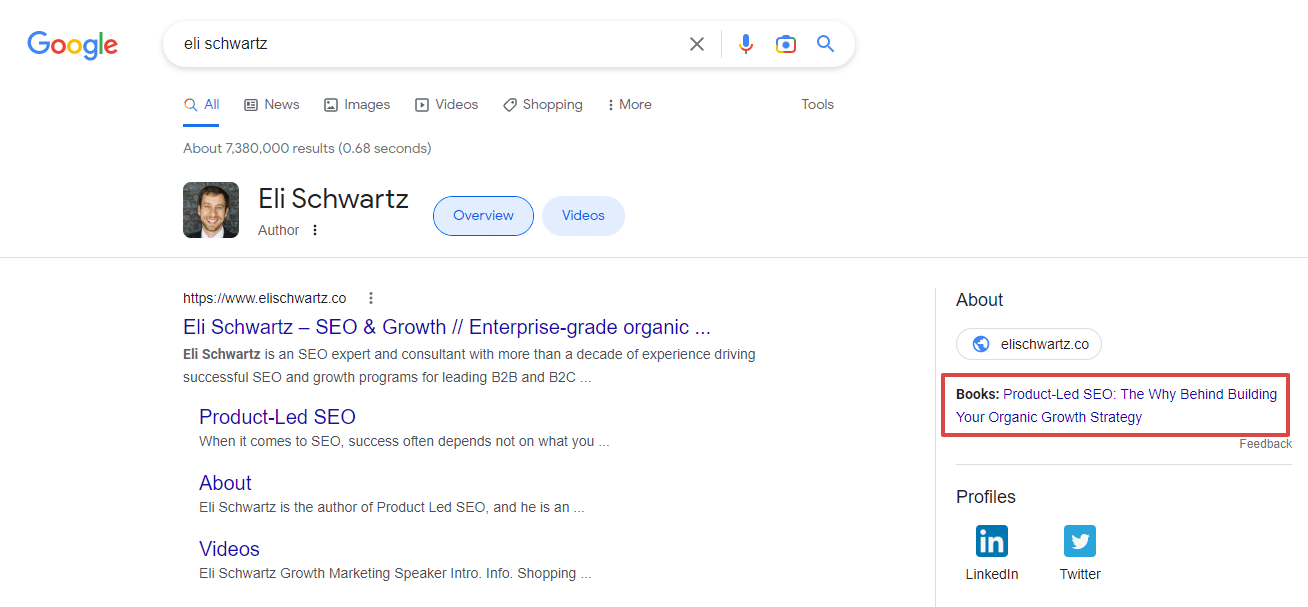Switch to the Videos search tab
The image size is (1308, 607).
tap(447, 105)
